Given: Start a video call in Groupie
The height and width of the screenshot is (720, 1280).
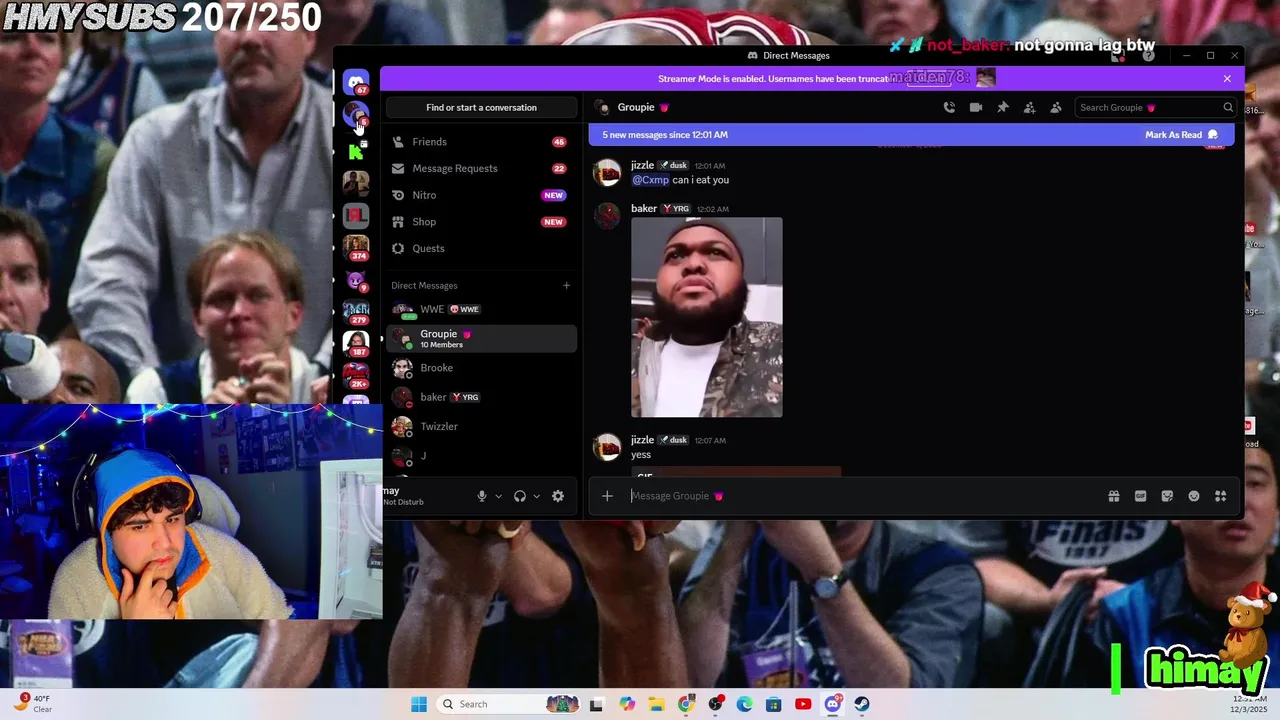Looking at the screenshot, I should tap(976, 107).
